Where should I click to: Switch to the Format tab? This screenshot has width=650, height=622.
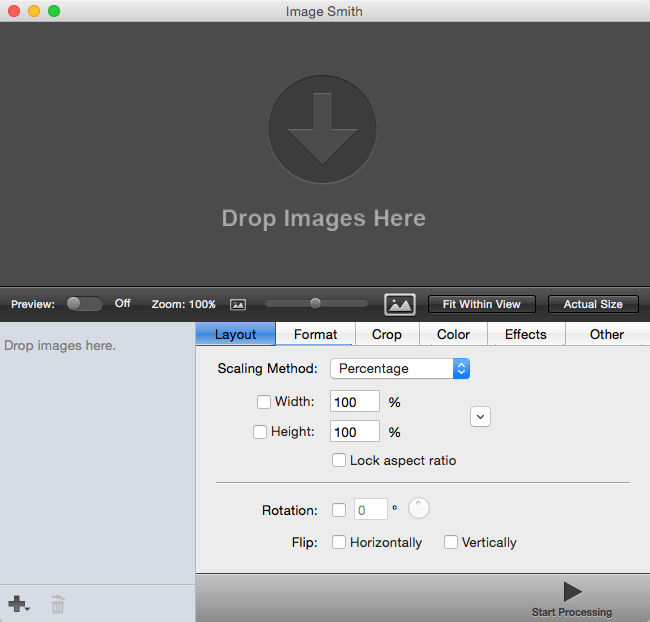click(315, 334)
